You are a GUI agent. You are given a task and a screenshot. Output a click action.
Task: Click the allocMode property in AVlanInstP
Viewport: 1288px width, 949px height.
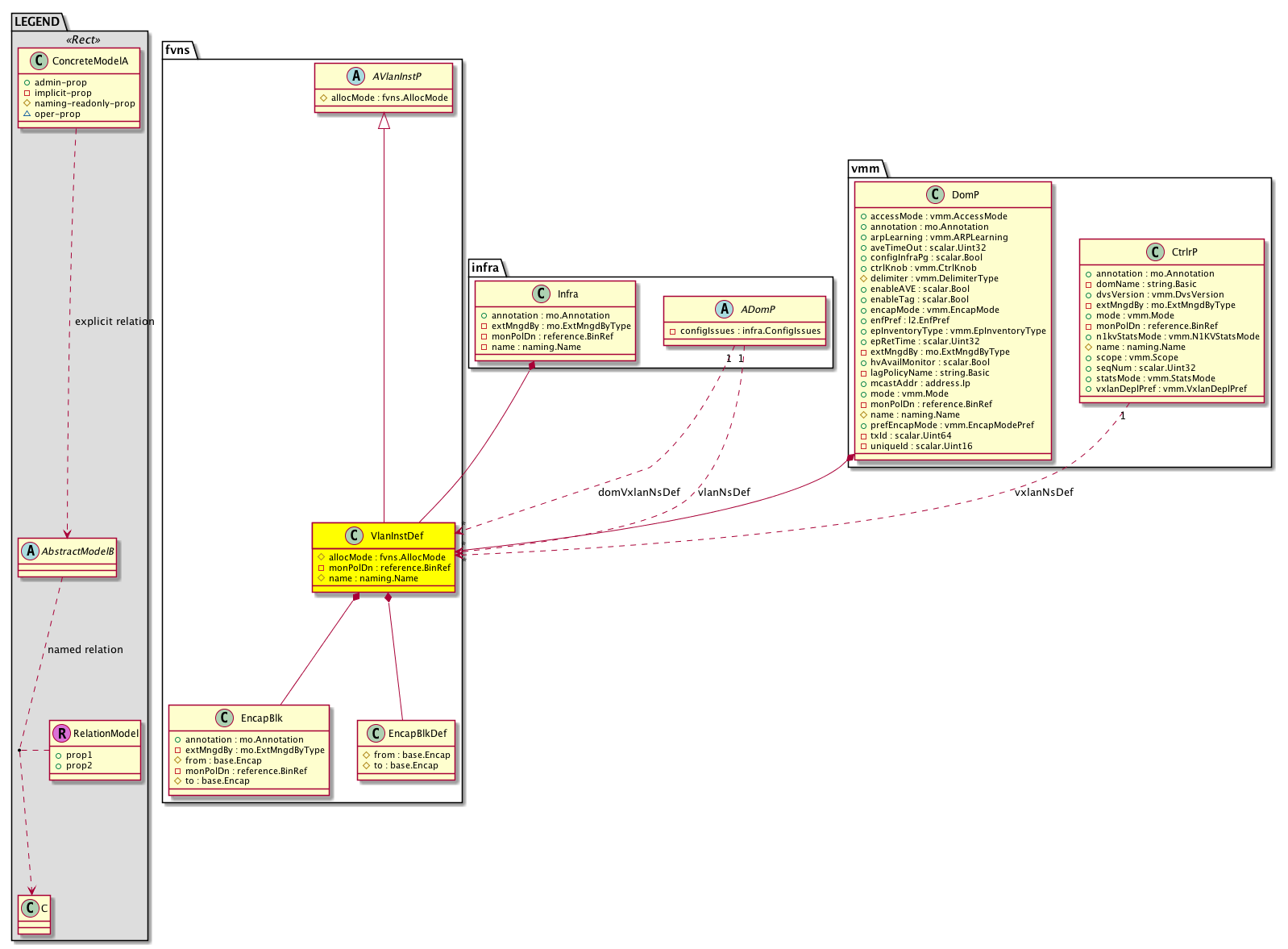[x=388, y=98]
